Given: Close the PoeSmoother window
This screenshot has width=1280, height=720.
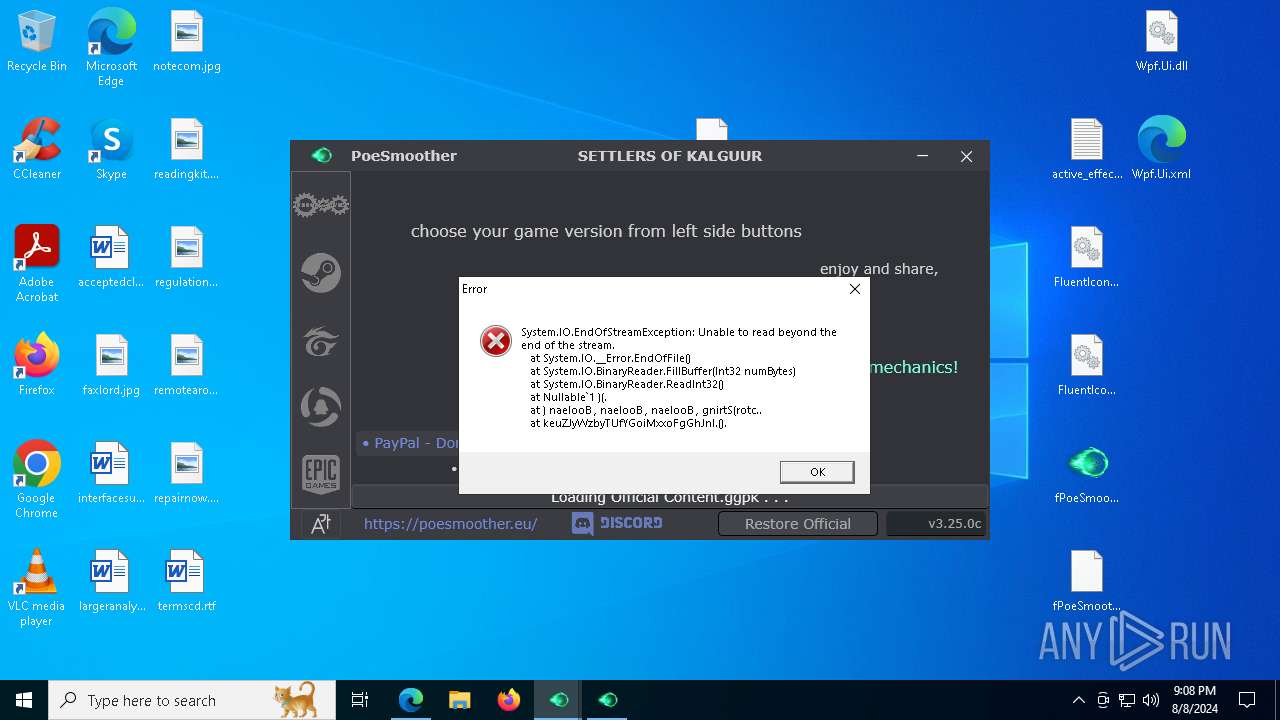Looking at the screenshot, I should (x=966, y=156).
